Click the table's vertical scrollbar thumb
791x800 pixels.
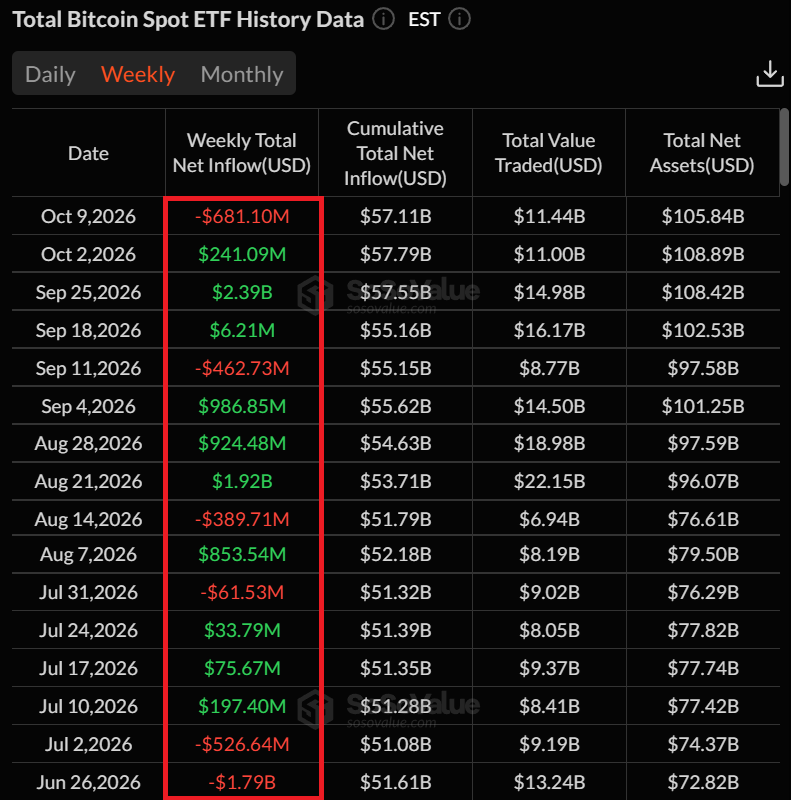(x=785, y=148)
